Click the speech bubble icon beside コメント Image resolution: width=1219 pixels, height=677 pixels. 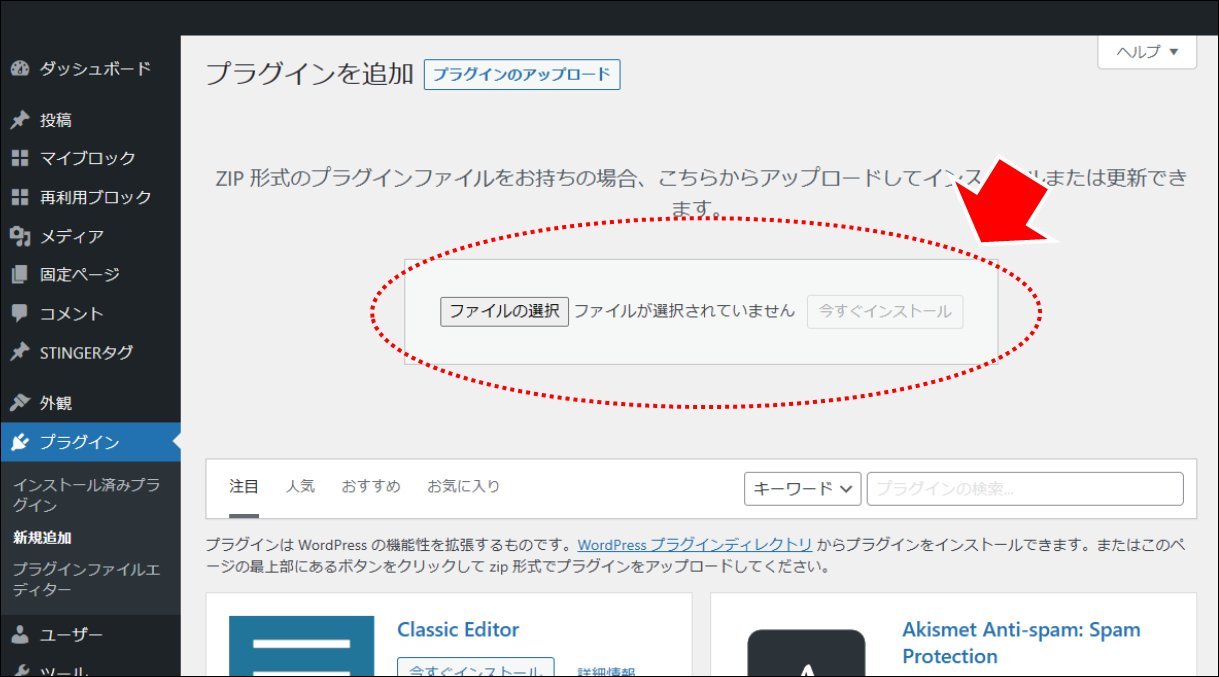[x=19, y=313]
